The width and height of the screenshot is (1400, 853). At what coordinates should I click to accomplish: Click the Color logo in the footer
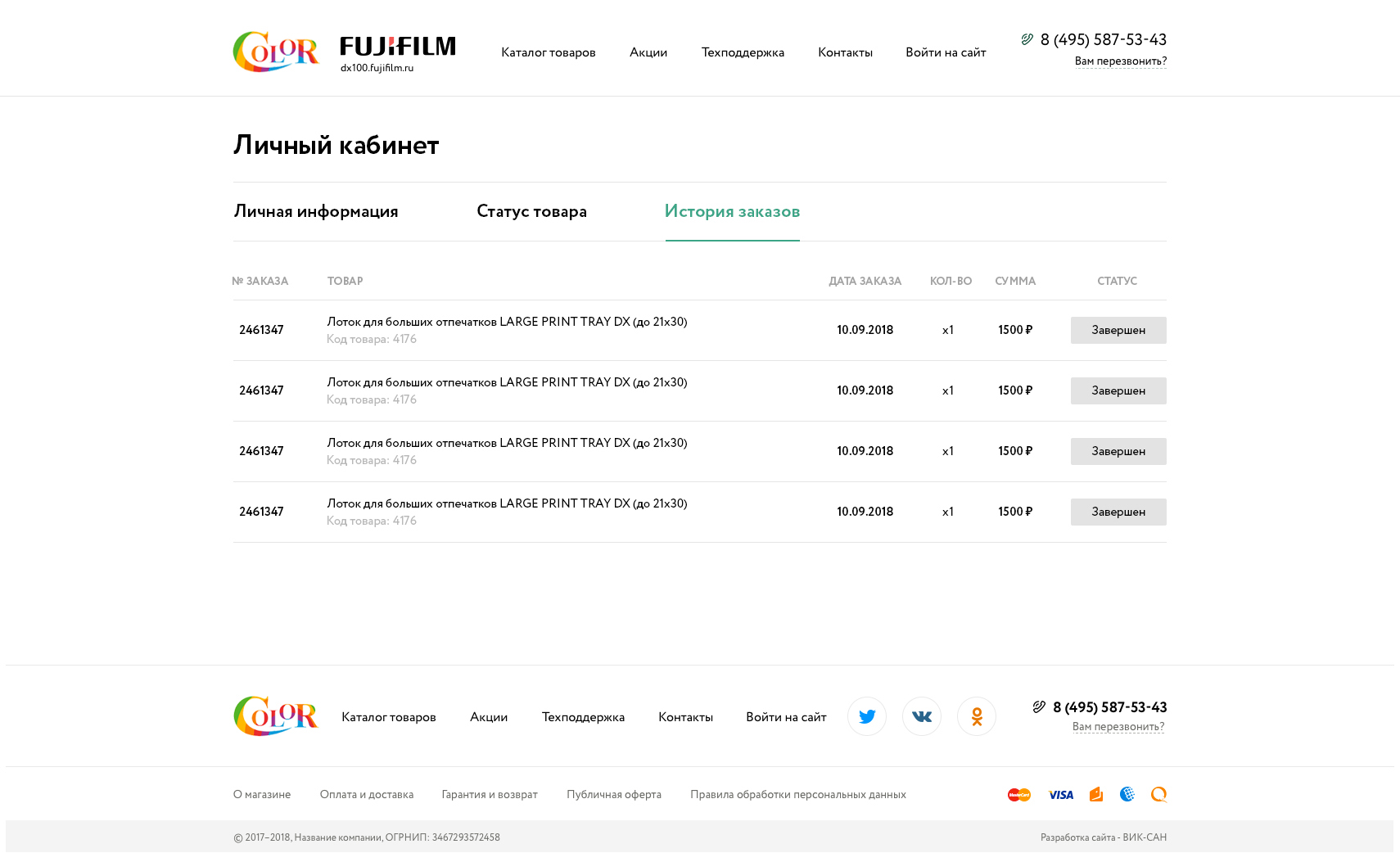point(275,716)
